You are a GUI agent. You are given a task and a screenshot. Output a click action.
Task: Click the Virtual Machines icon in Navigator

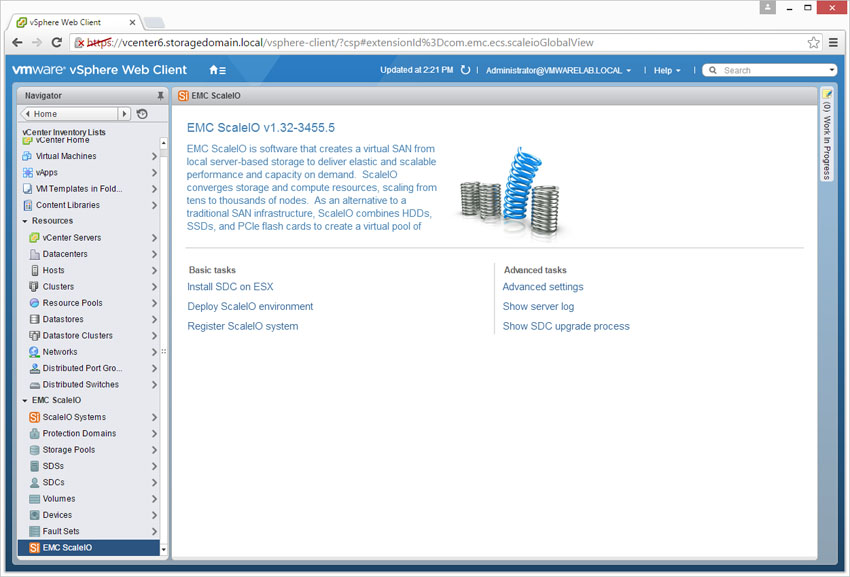pos(27,156)
